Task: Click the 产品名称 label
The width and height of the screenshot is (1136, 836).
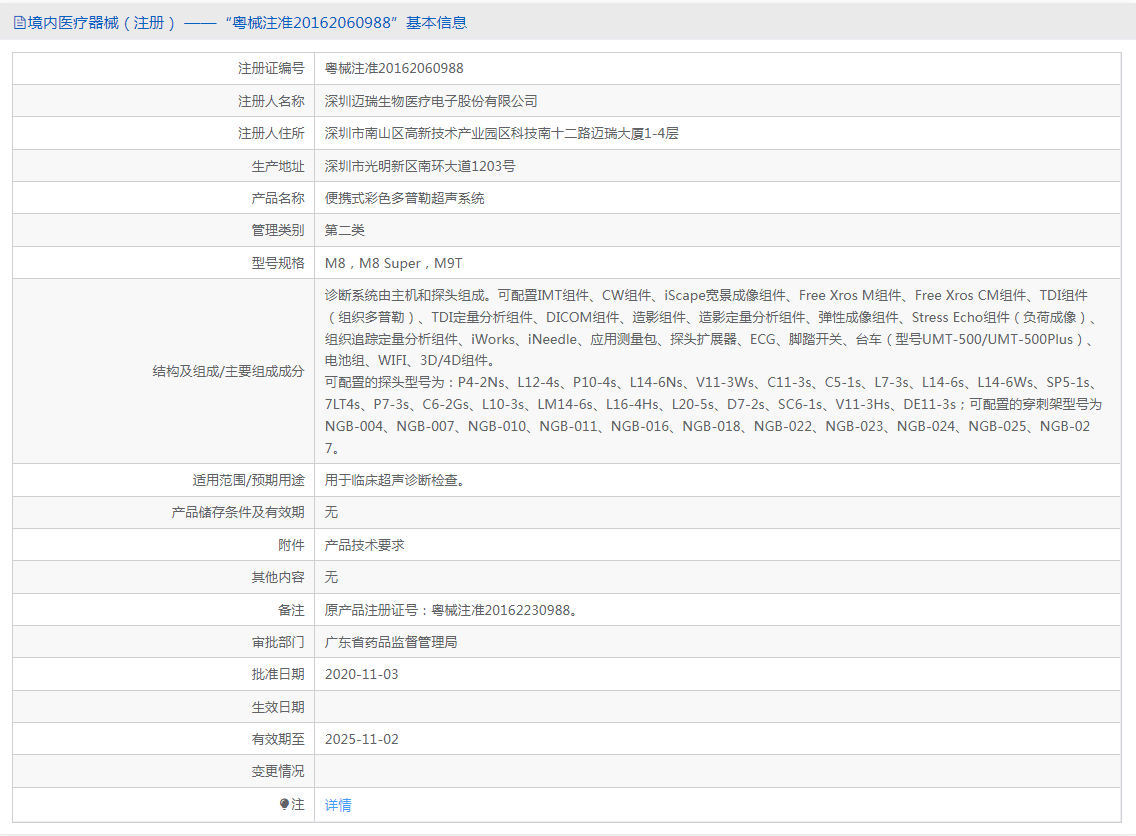Action: [278, 198]
